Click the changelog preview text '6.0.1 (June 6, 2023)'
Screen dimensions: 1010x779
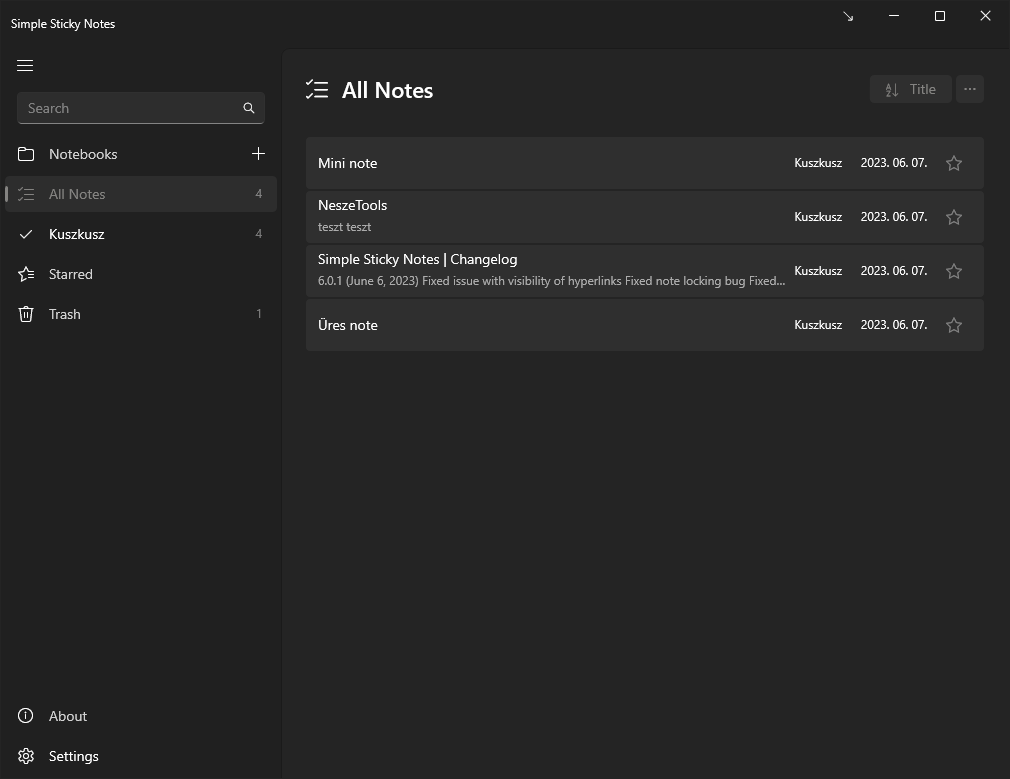click(368, 281)
